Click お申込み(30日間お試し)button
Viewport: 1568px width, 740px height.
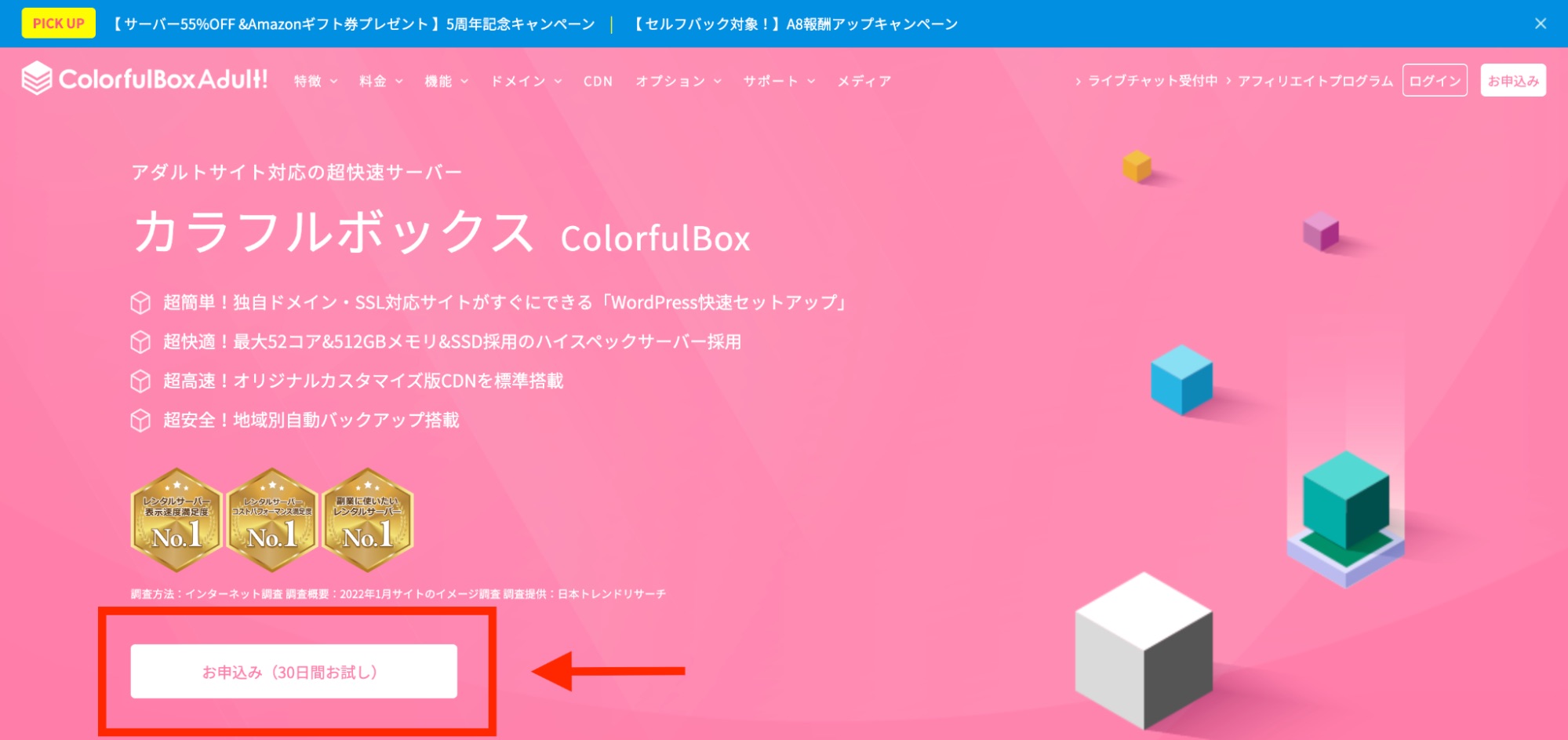[x=294, y=672]
